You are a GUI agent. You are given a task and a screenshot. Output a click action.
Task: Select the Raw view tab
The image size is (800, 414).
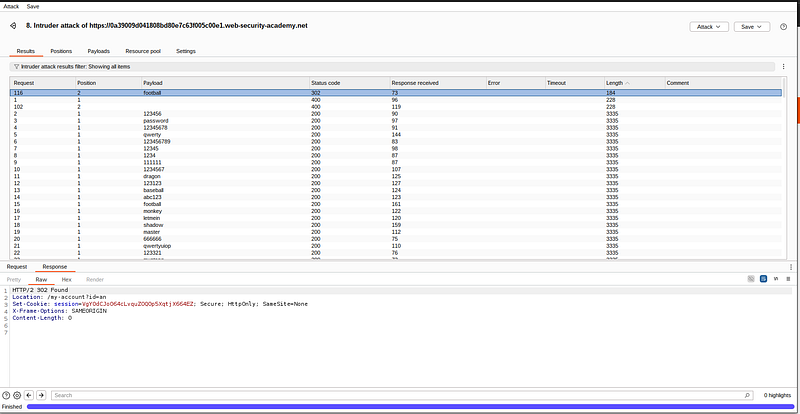coord(41,279)
